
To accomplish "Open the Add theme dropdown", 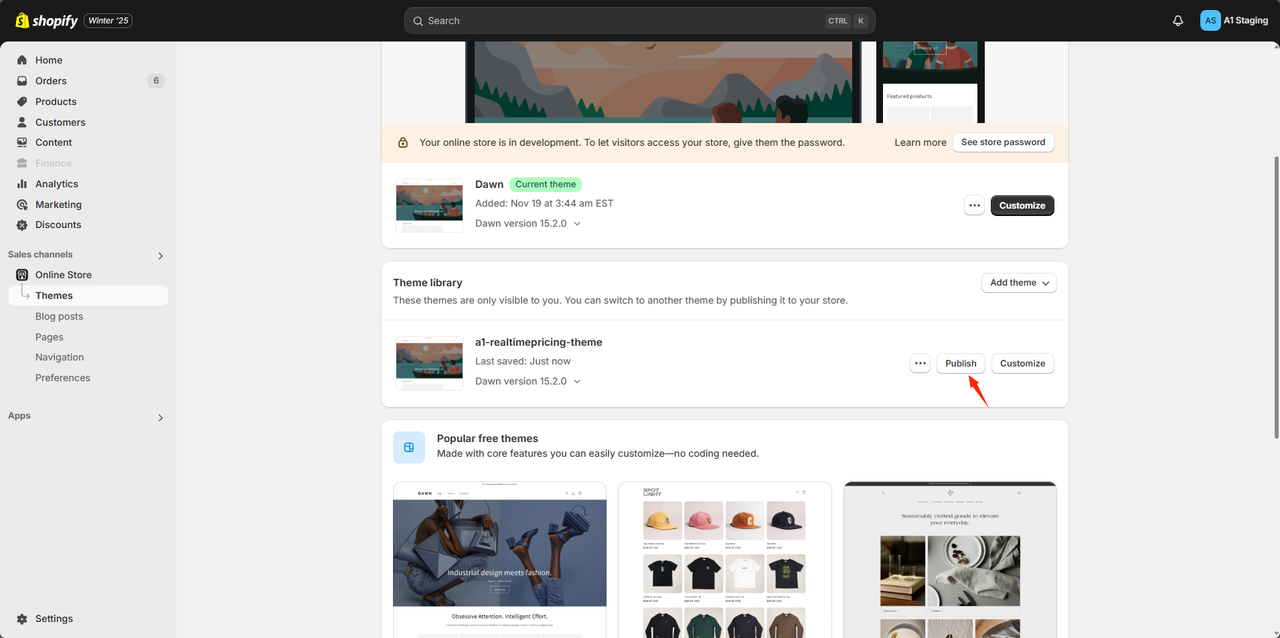I will click(1019, 283).
